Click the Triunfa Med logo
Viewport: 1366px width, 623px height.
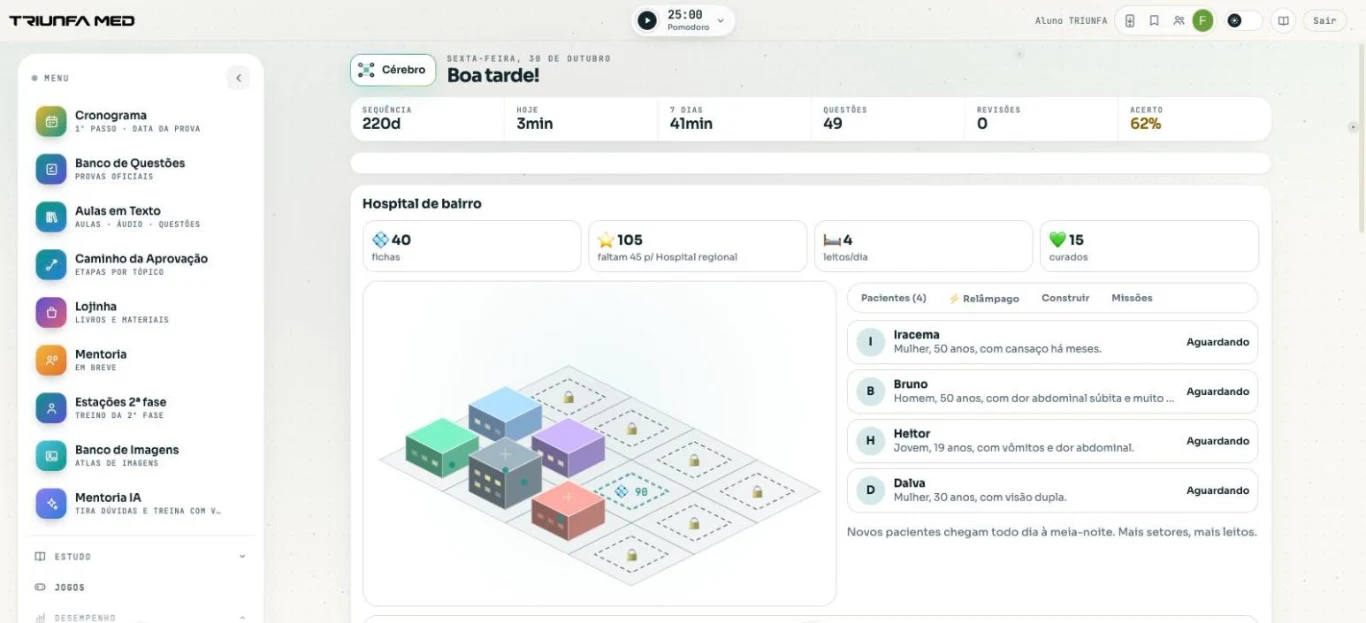pyautogui.click(x=72, y=20)
